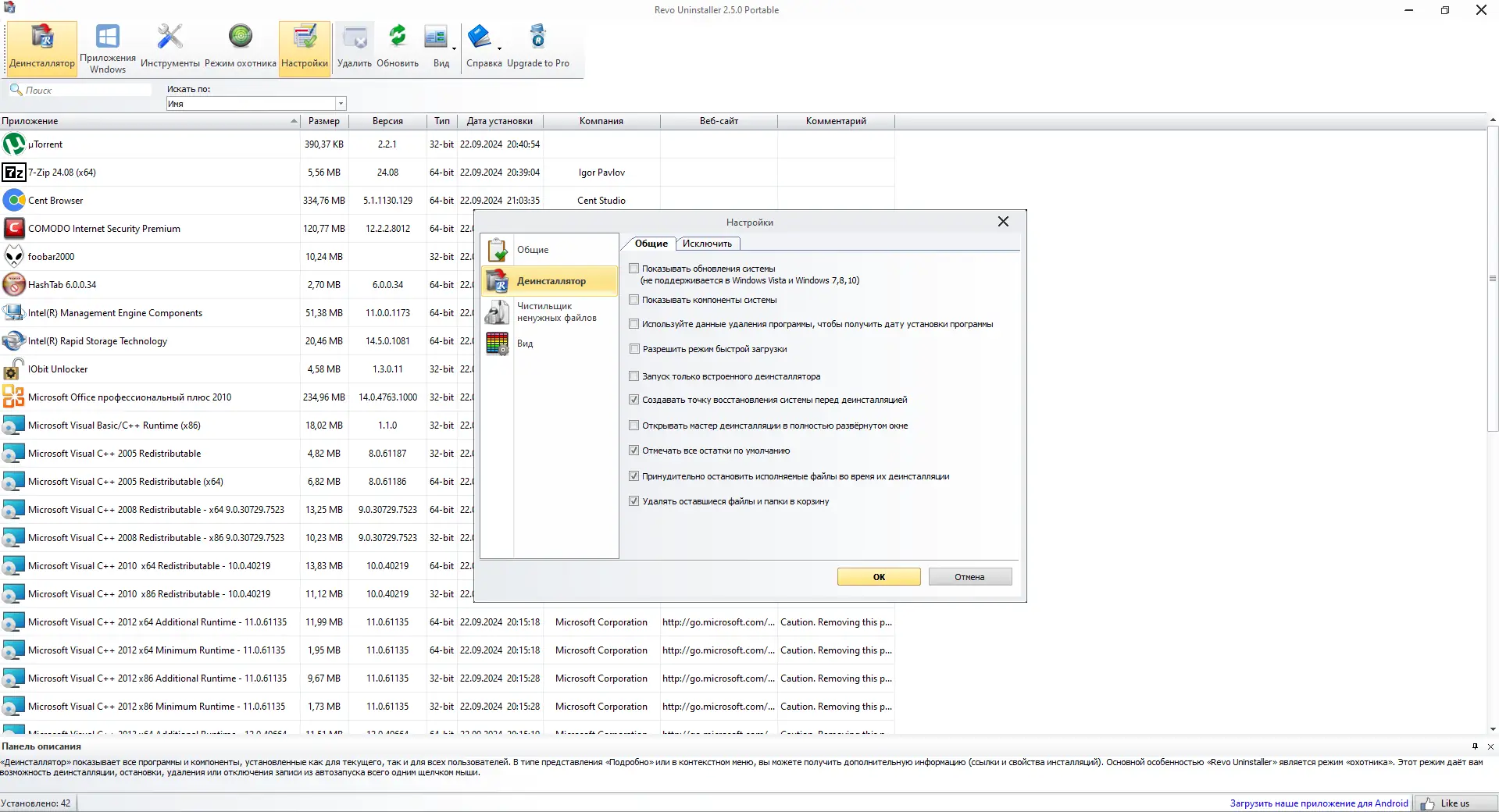Select Чистильщик ненужных файлов settings category

point(549,312)
